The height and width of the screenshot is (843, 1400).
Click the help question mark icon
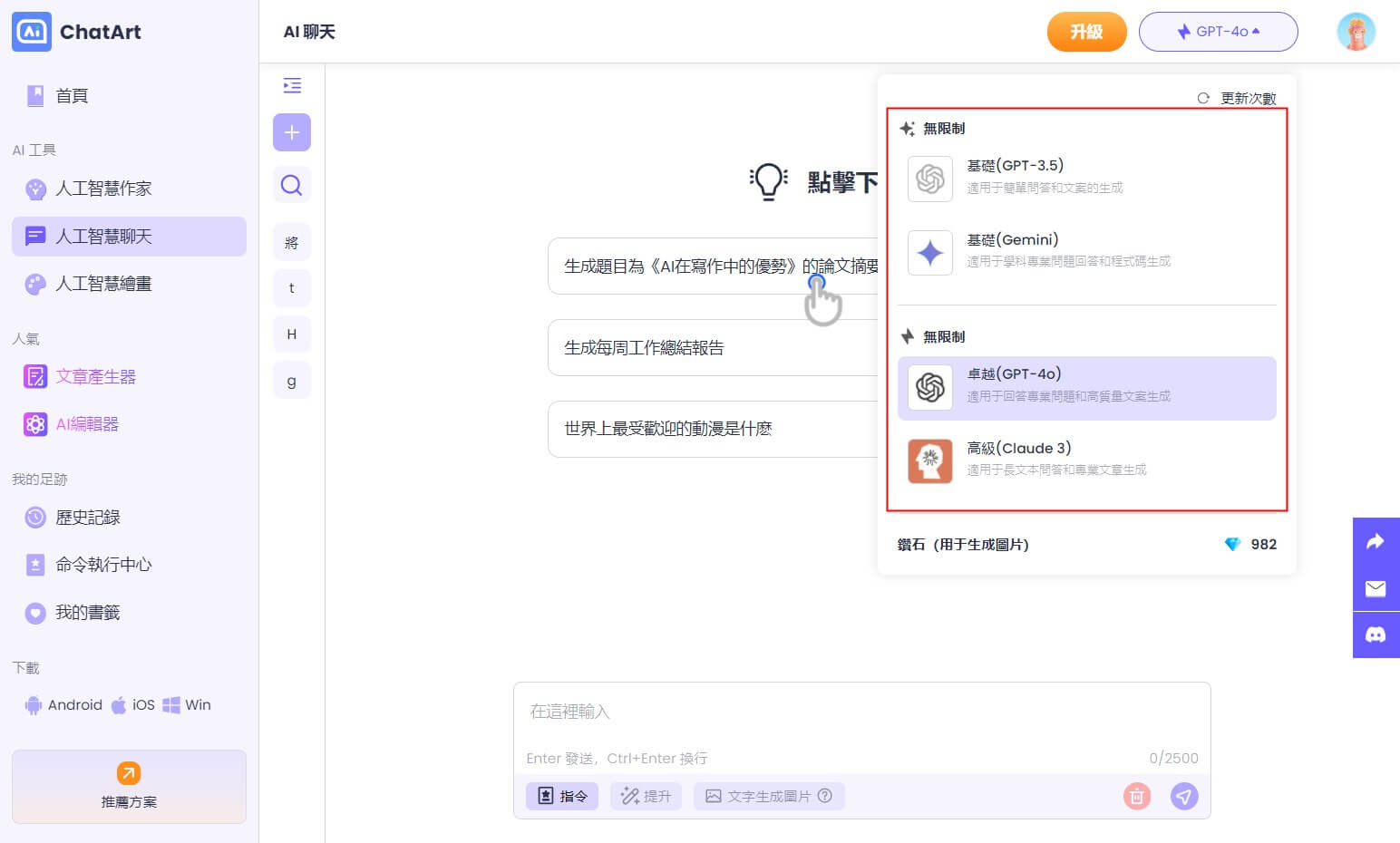pos(825,796)
